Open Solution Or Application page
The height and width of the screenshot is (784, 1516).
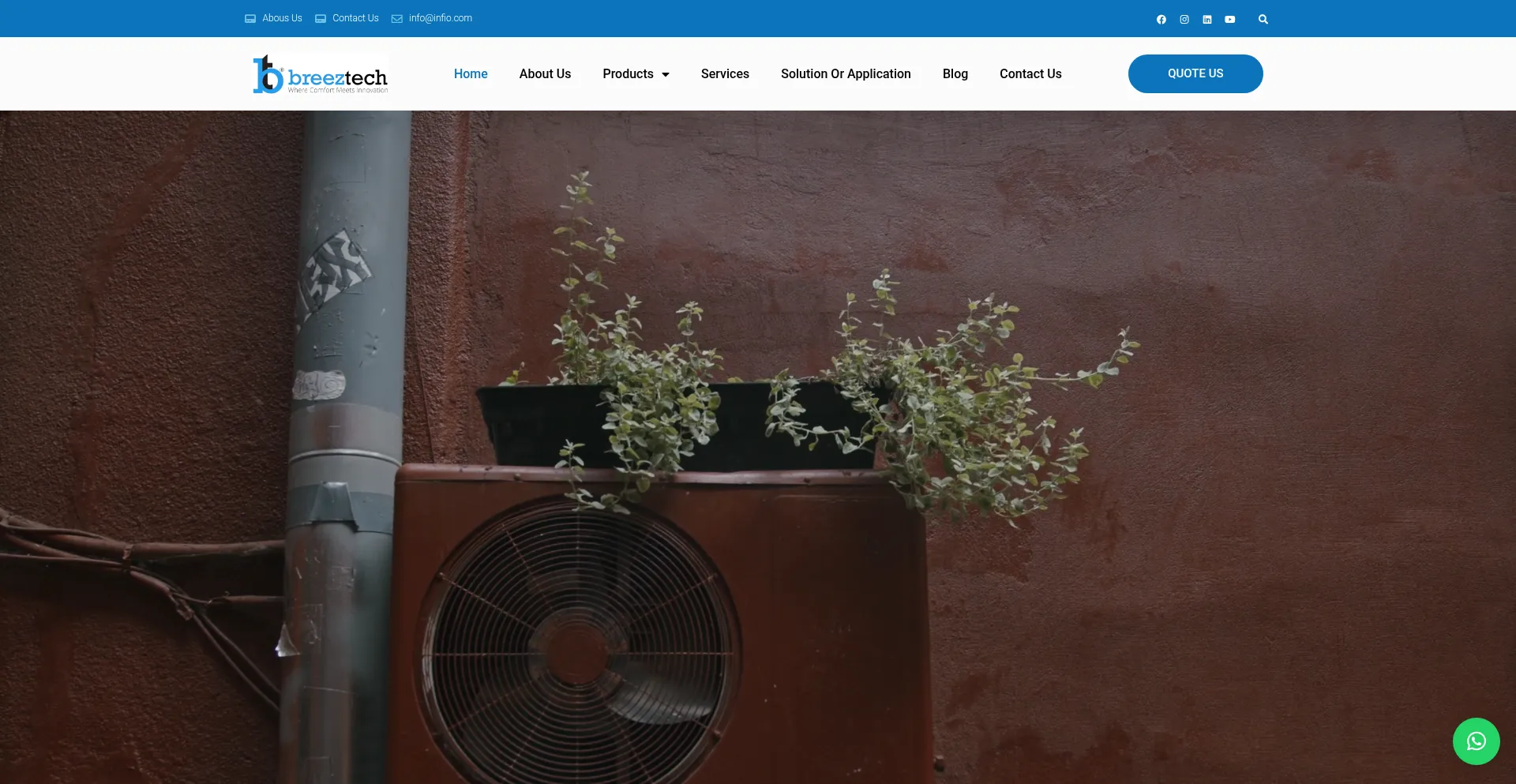[846, 73]
